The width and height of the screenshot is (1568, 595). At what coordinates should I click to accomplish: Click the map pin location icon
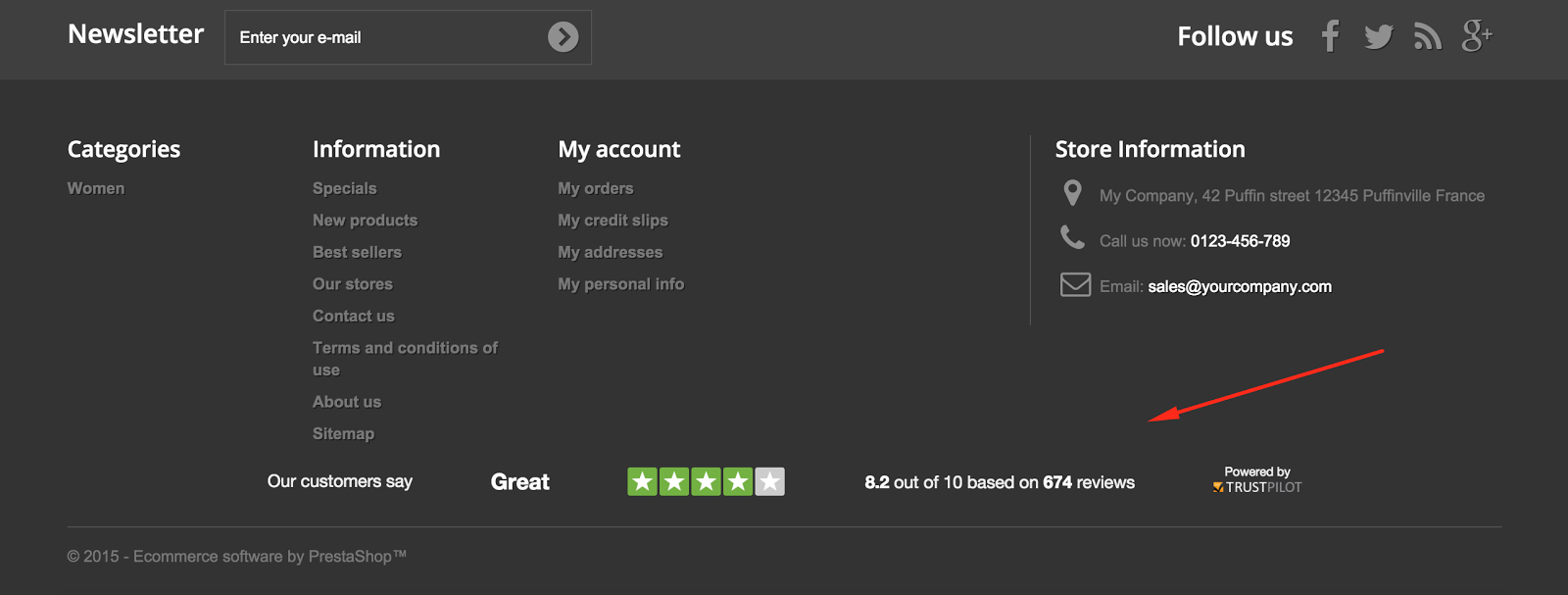1073,193
